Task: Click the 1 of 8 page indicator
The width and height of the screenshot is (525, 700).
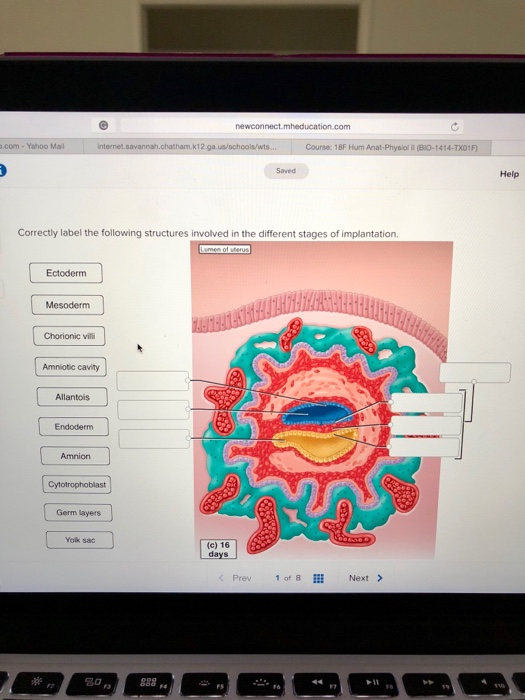Action: tap(288, 578)
